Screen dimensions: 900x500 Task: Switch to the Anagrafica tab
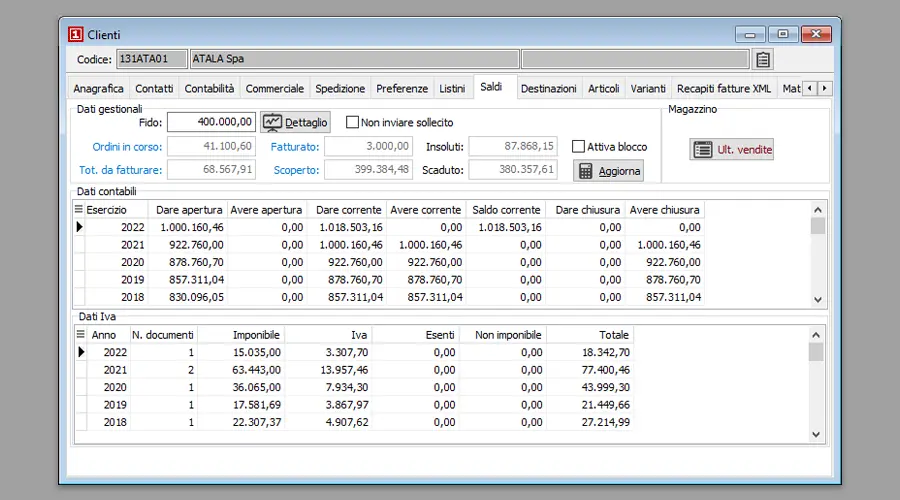(x=99, y=89)
